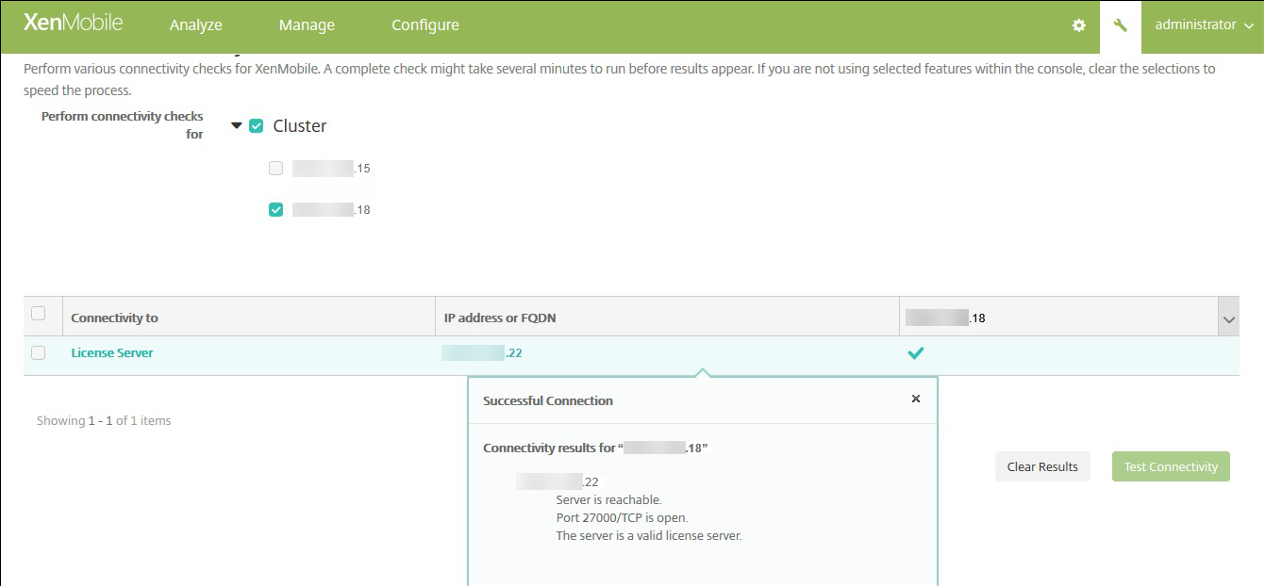Click the XenMobile logo

[x=72, y=25]
